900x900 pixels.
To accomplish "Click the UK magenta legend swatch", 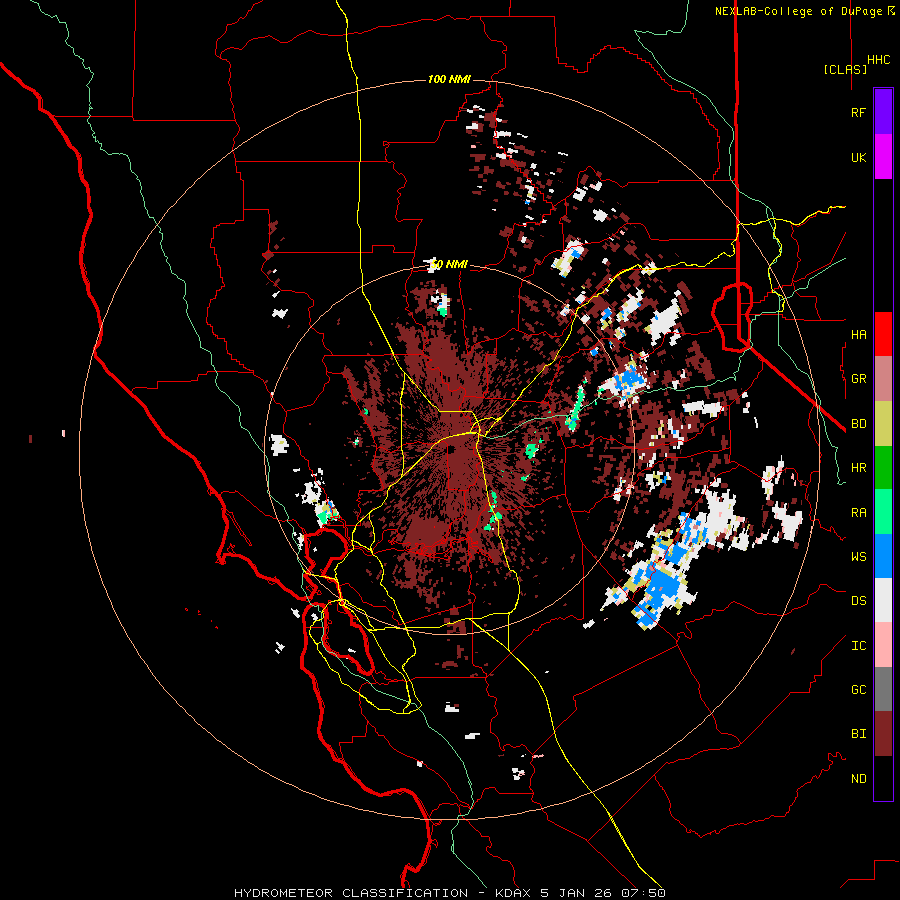I will coord(883,157).
